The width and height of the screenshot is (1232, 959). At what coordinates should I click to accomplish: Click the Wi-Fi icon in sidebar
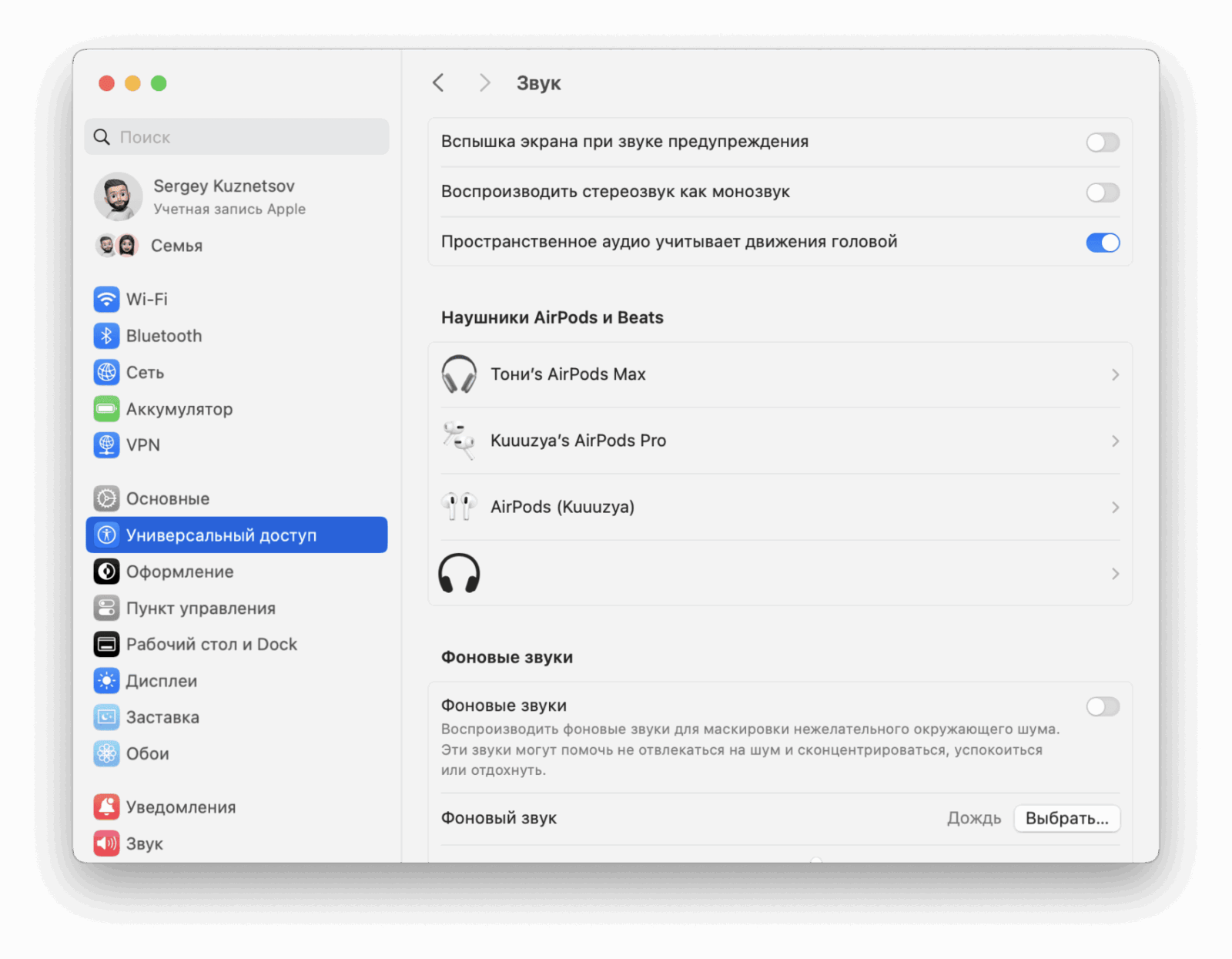point(106,299)
